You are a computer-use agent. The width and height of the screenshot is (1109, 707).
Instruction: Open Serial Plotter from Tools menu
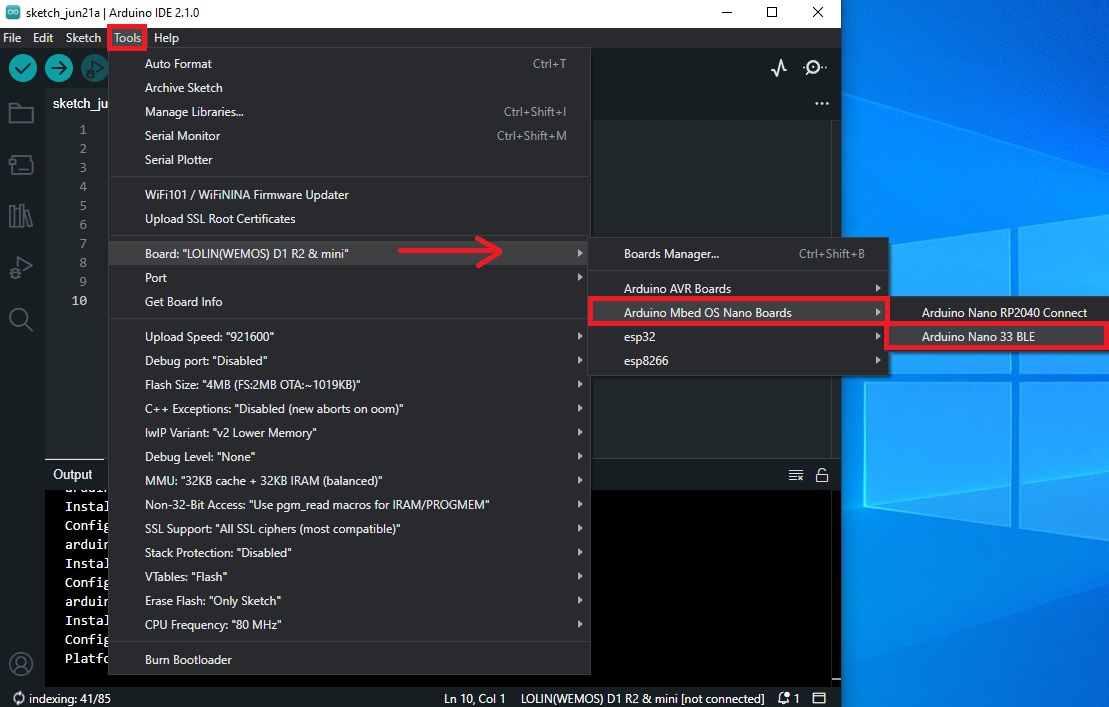[349, 160]
